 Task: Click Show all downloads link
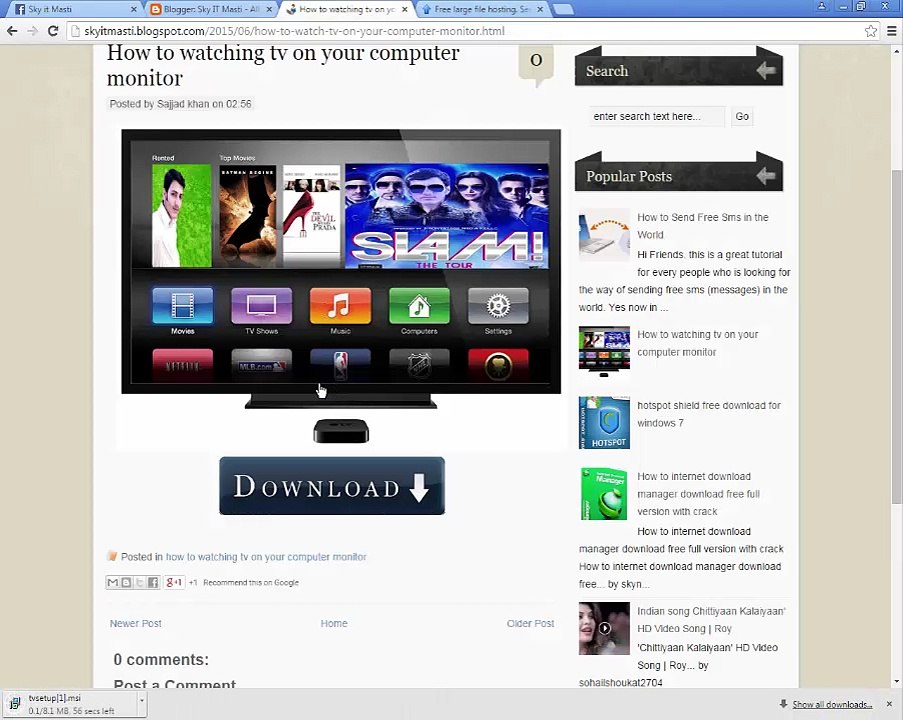click(x=832, y=704)
